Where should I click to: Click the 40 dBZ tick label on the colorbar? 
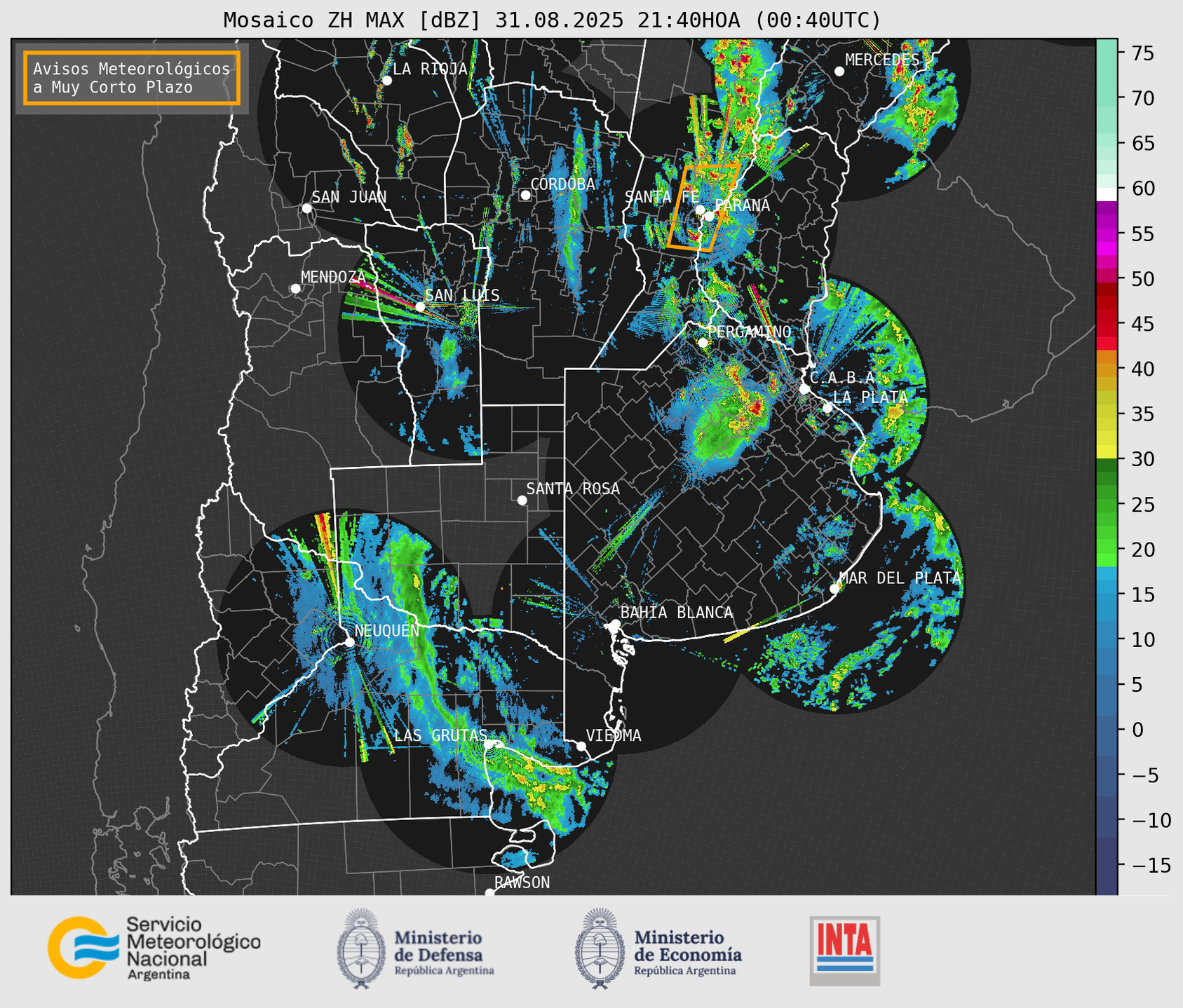[x=1142, y=369]
